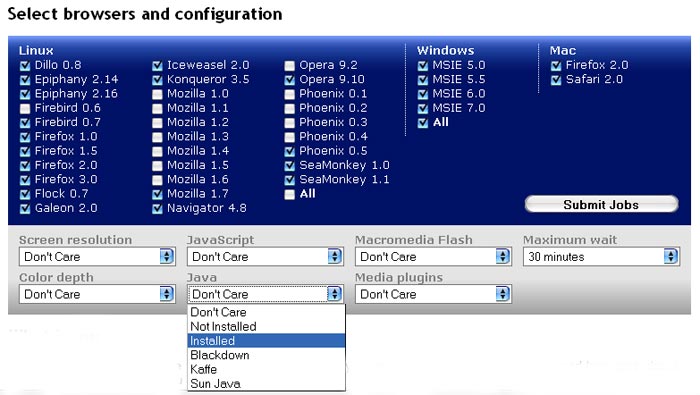This screenshot has height=395, width=700.
Task: Uncheck the Dillo 0.8 checkbox
Action: pos(25,66)
